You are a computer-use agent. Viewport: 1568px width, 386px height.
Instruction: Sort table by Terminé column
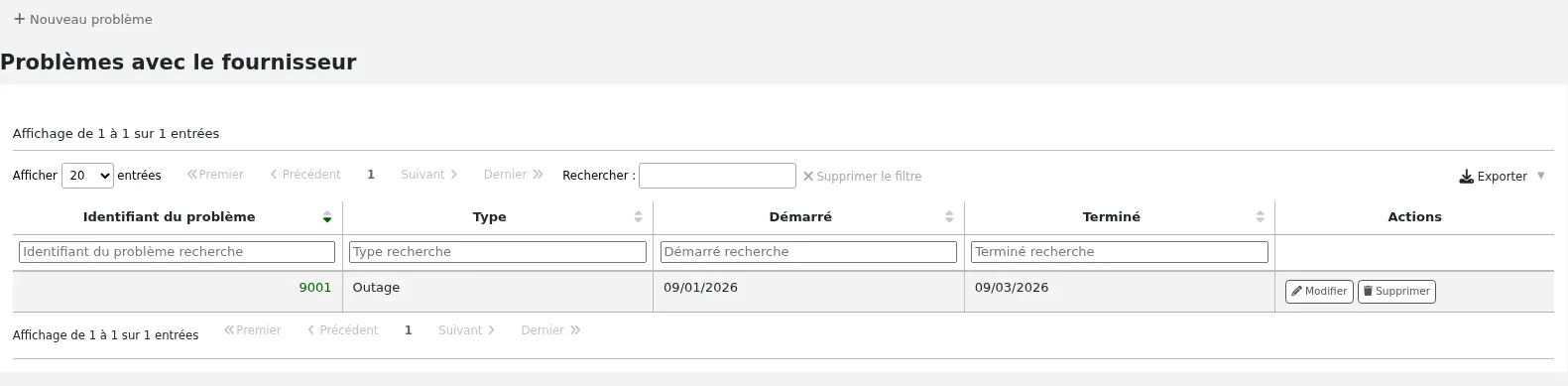(1120, 217)
